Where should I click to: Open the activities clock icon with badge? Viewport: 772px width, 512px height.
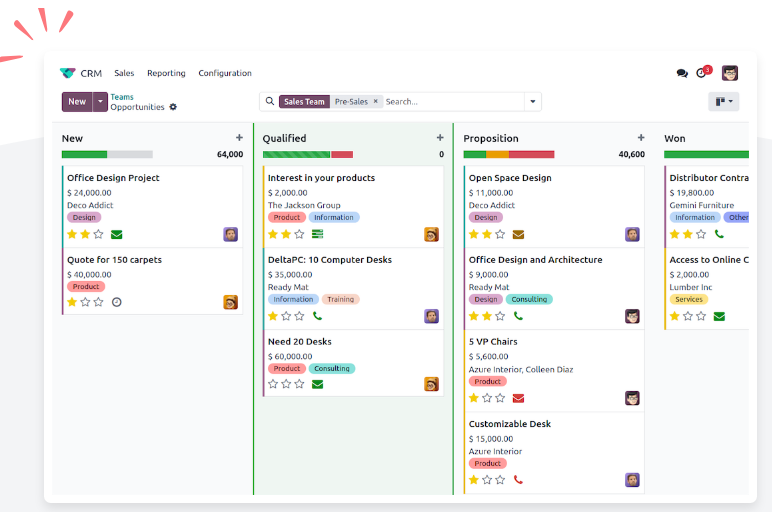[703, 73]
